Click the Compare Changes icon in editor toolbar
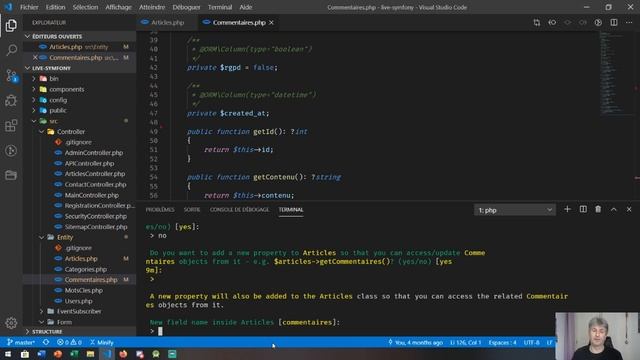The height and width of the screenshot is (360, 640). [537, 22]
